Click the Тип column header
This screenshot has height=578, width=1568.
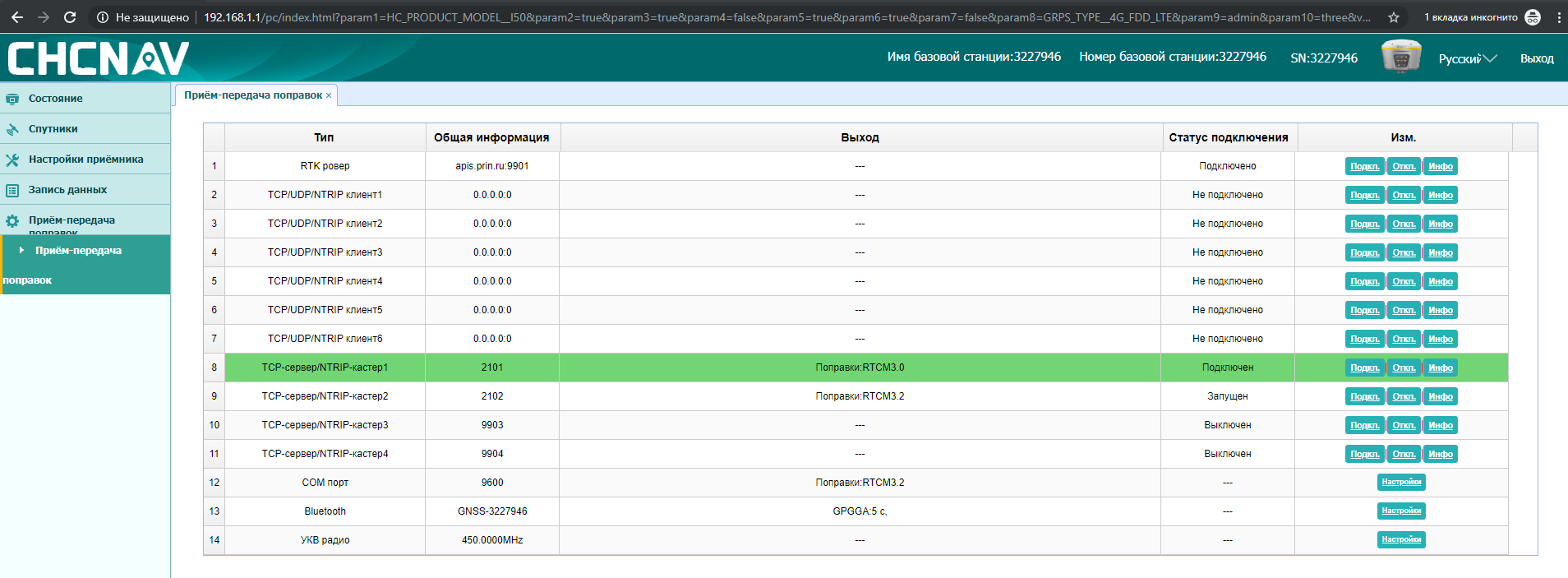(325, 137)
